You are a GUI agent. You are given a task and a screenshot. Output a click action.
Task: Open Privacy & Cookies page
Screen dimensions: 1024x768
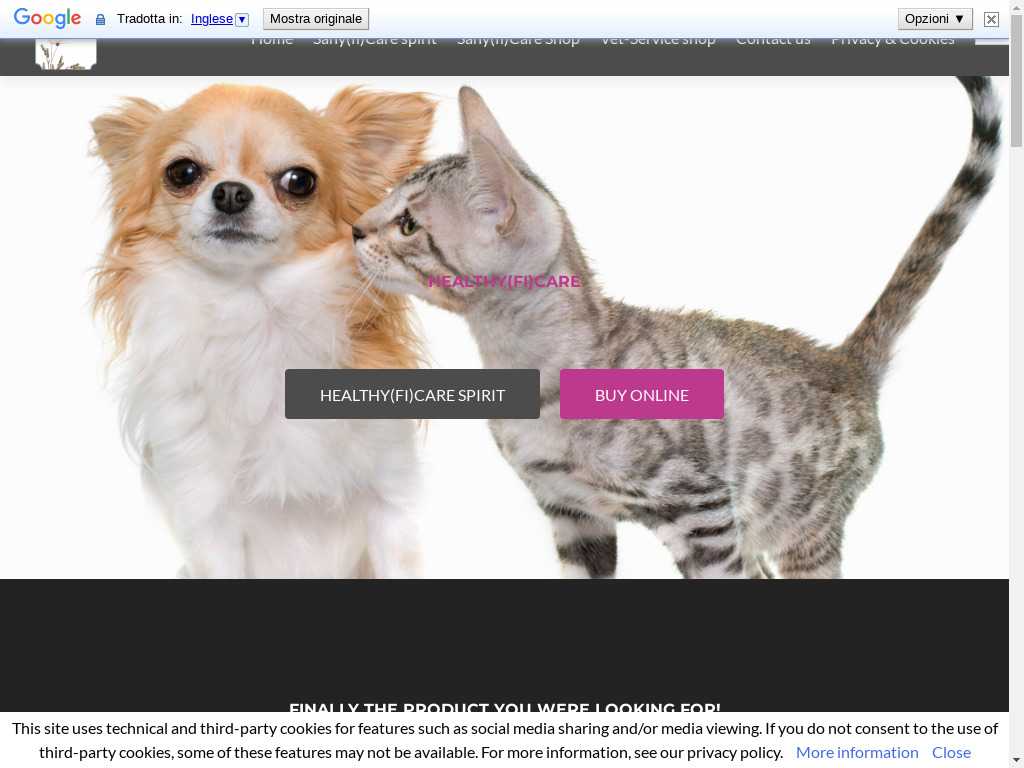pyautogui.click(x=892, y=41)
